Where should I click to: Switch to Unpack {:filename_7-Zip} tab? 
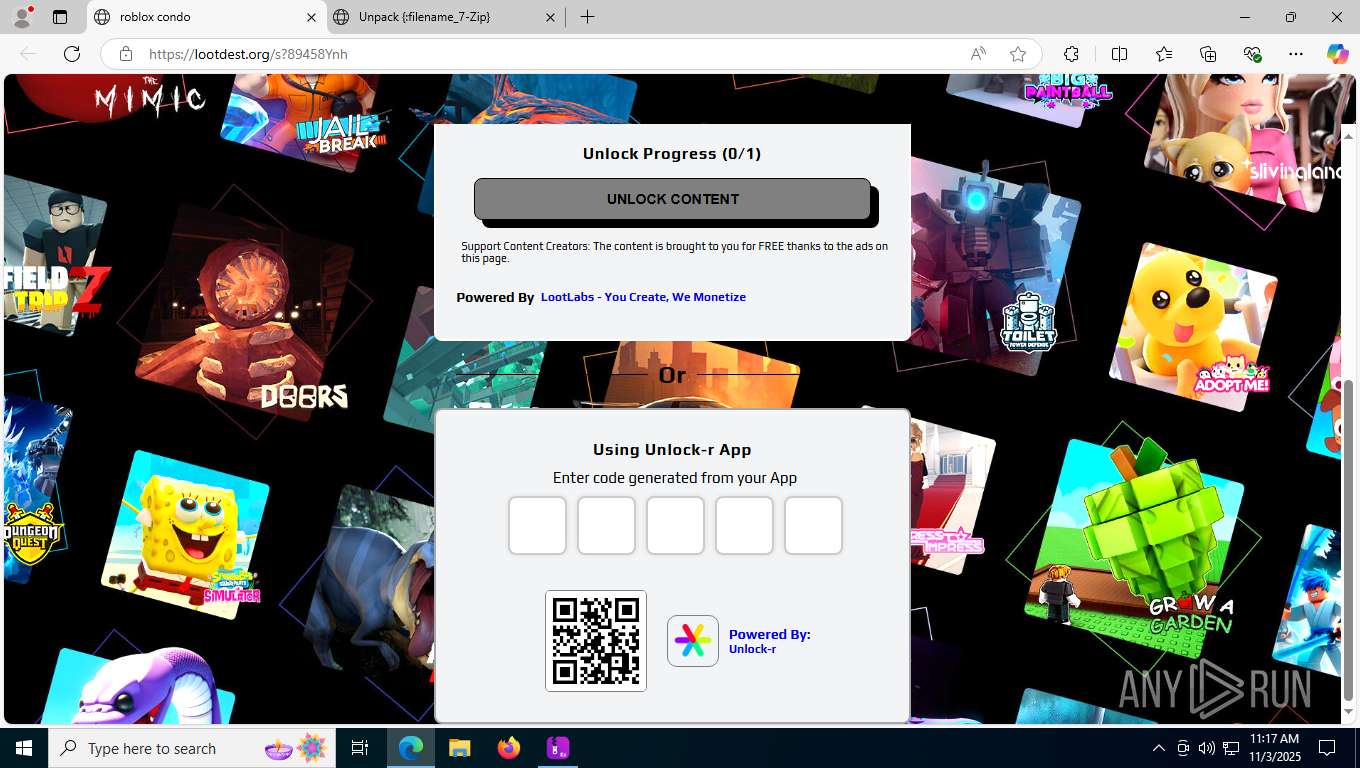[445, 17]
